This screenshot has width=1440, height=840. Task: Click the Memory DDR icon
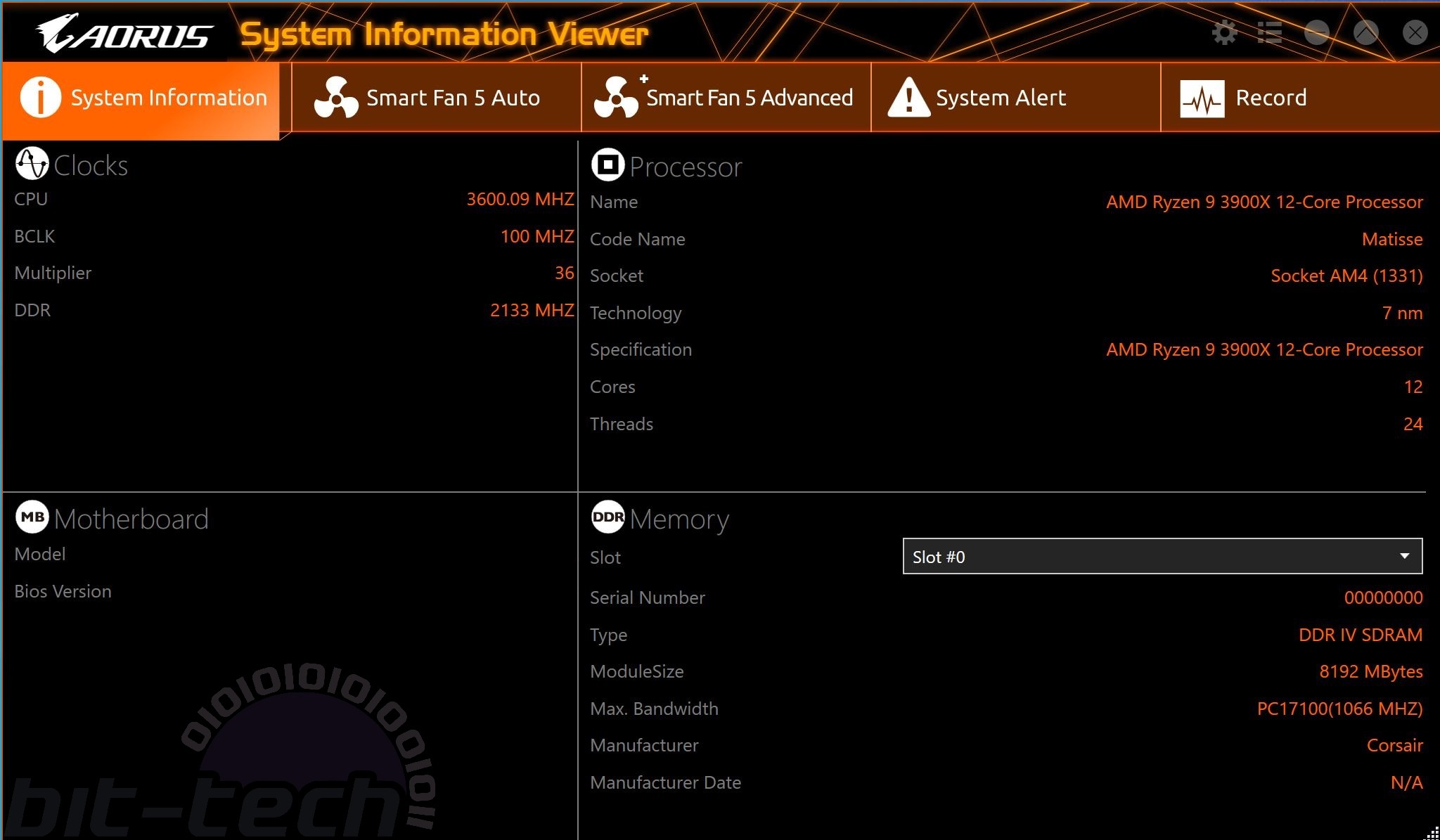click(x=608, y=517)
